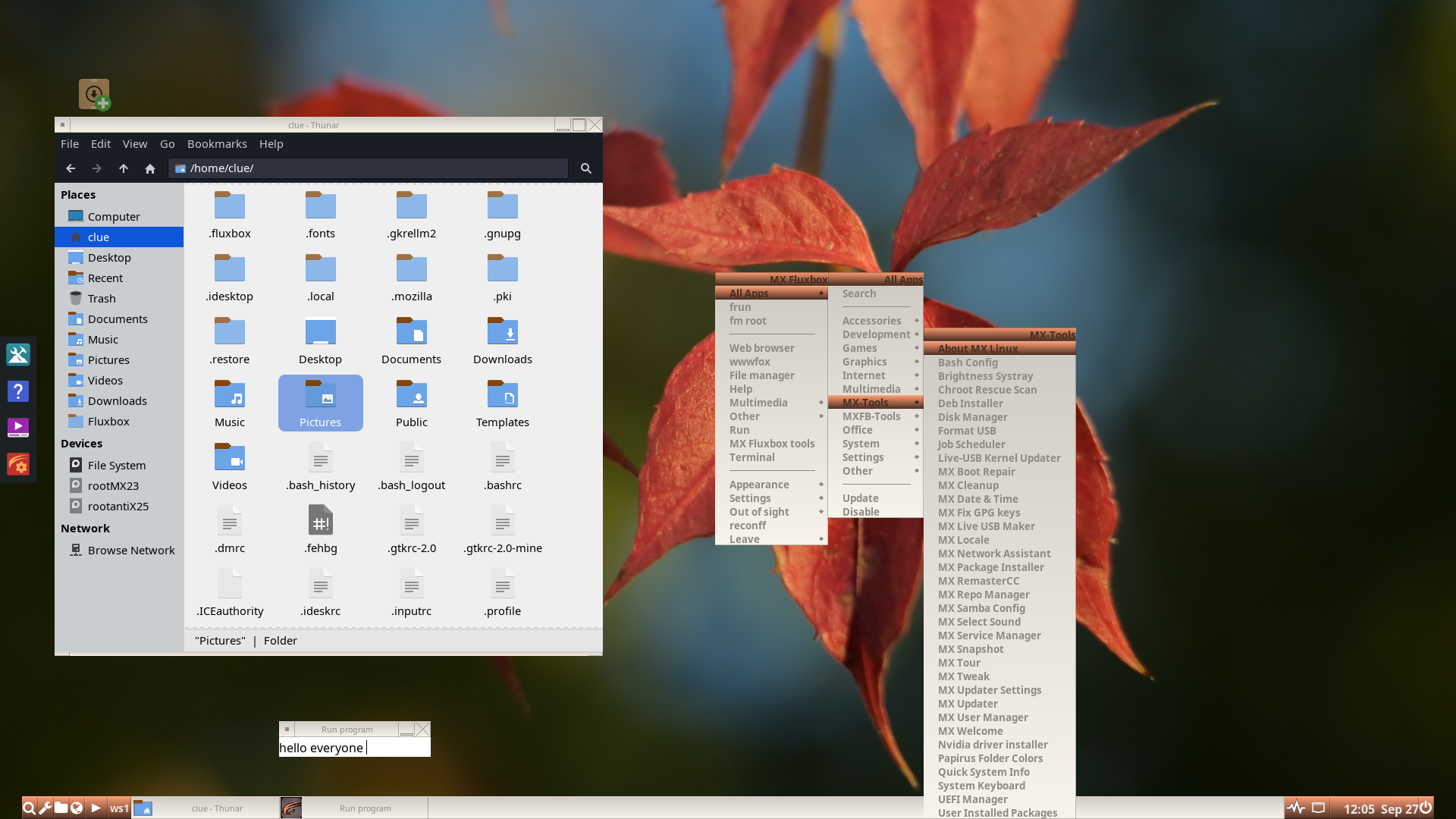The height and width of the screenshot is (819, 1456).
Task: Click the Thunar search magnifier icon
Action: pyautogui.click(x=585, y=168)
